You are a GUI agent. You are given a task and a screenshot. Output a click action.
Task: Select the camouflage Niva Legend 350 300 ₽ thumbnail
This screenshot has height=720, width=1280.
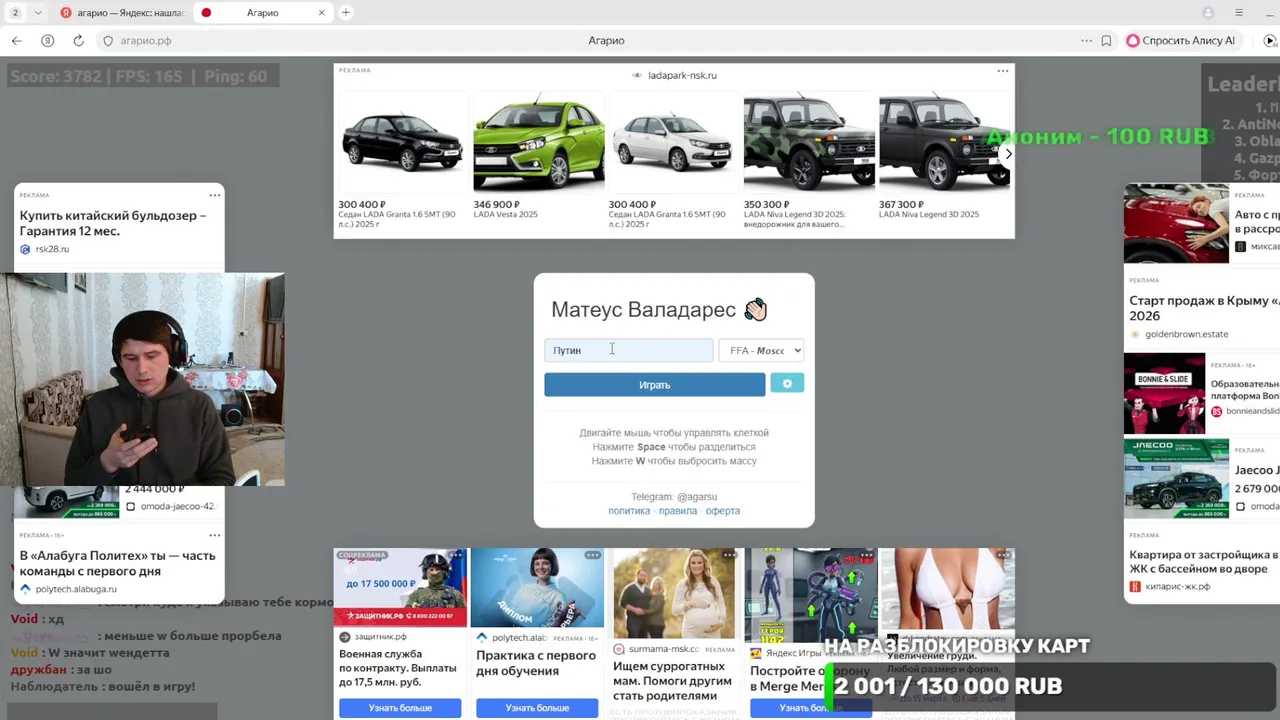pos(809,143)
